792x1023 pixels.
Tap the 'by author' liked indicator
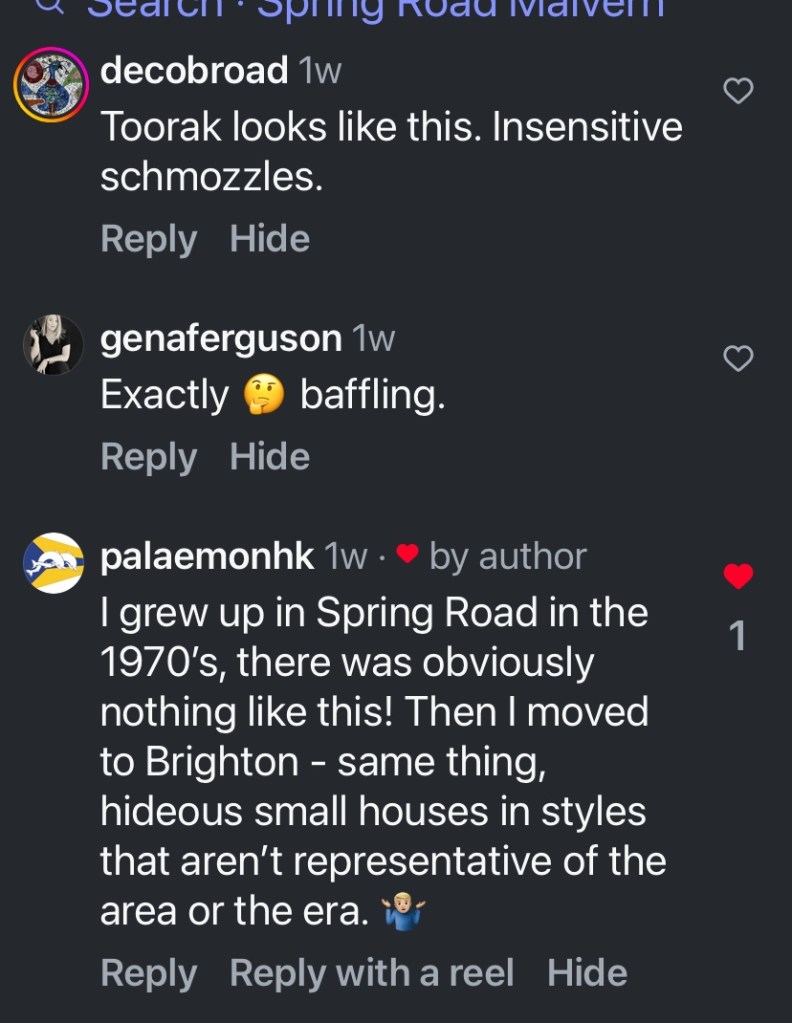492,556
